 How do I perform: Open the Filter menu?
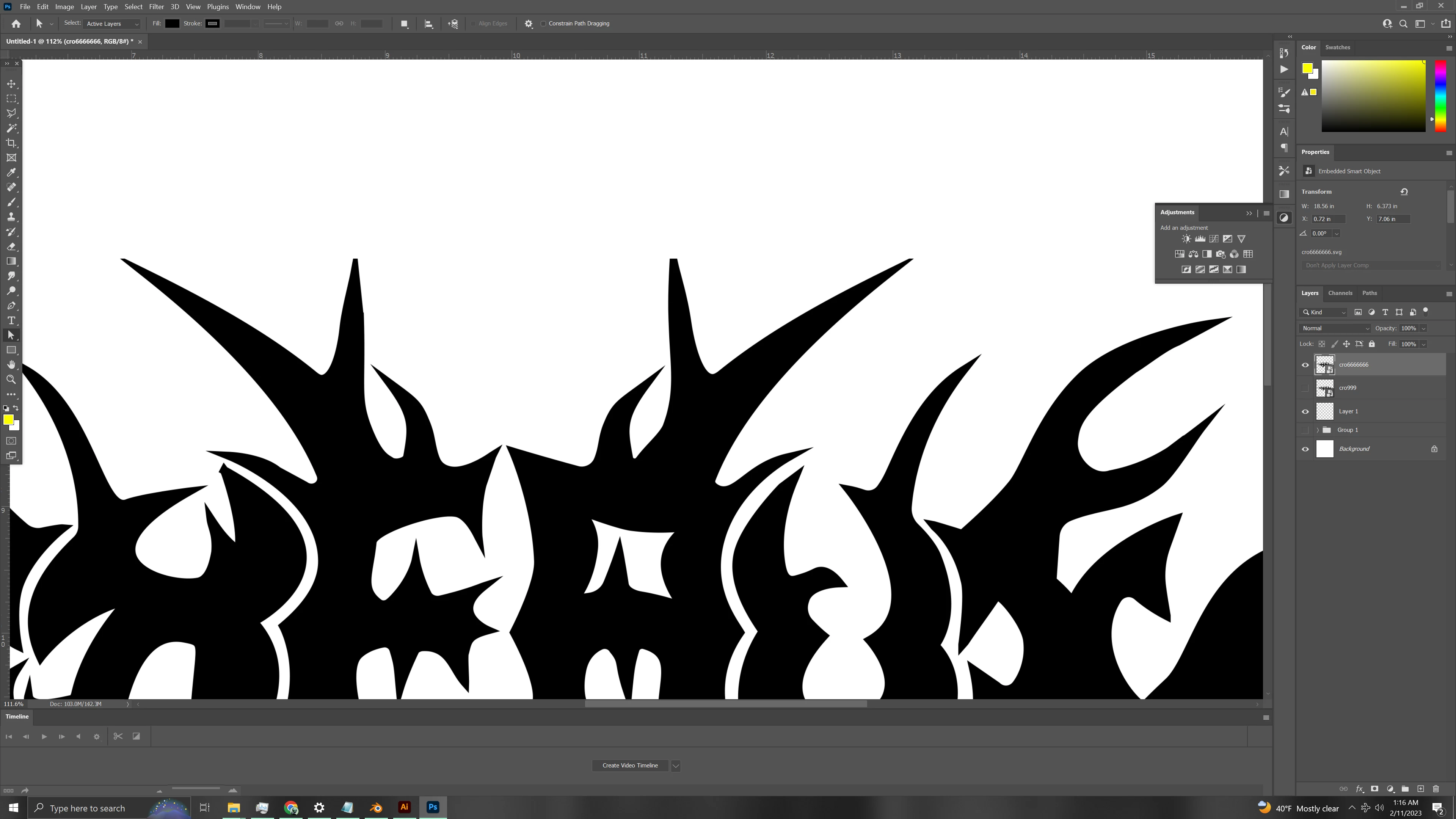156,7
